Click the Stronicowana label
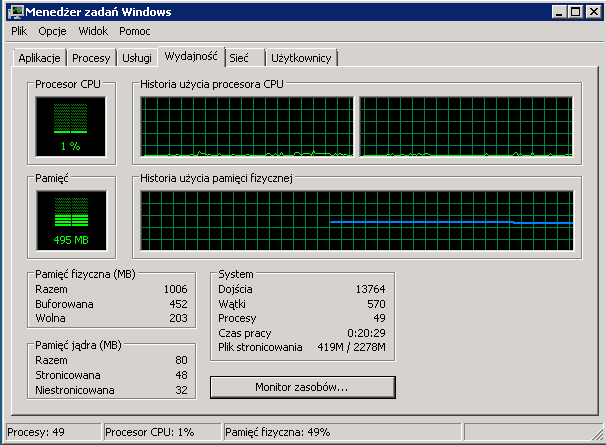 pos(68,375)
